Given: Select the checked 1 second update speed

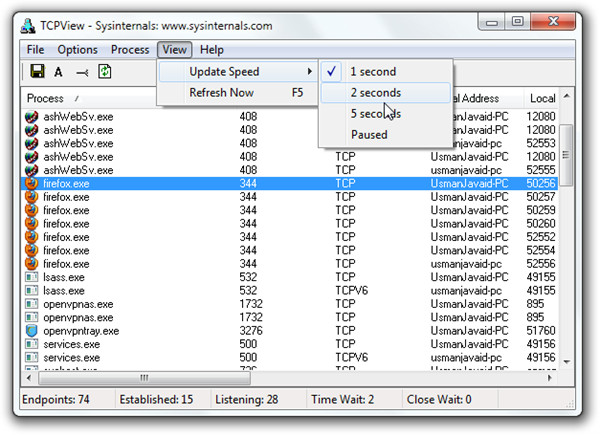Looking at the screenshot, I should click(386, 72).
